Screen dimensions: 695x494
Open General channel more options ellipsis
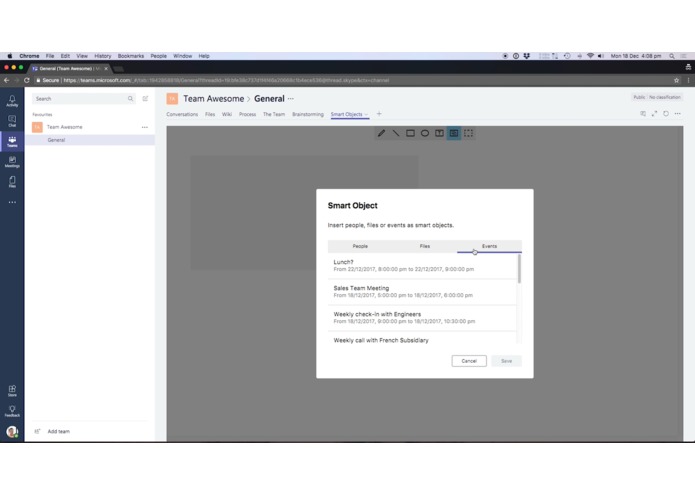(291, 99)
